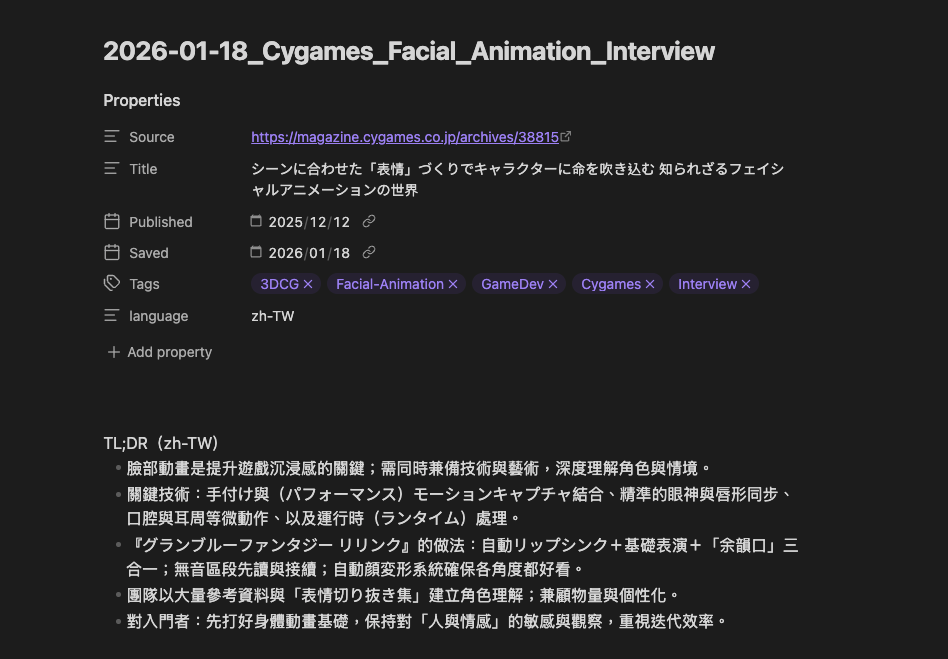Open the daily note link beside Saved date
Viewport: 948px width, 659px height.
[x=369, y=253]
